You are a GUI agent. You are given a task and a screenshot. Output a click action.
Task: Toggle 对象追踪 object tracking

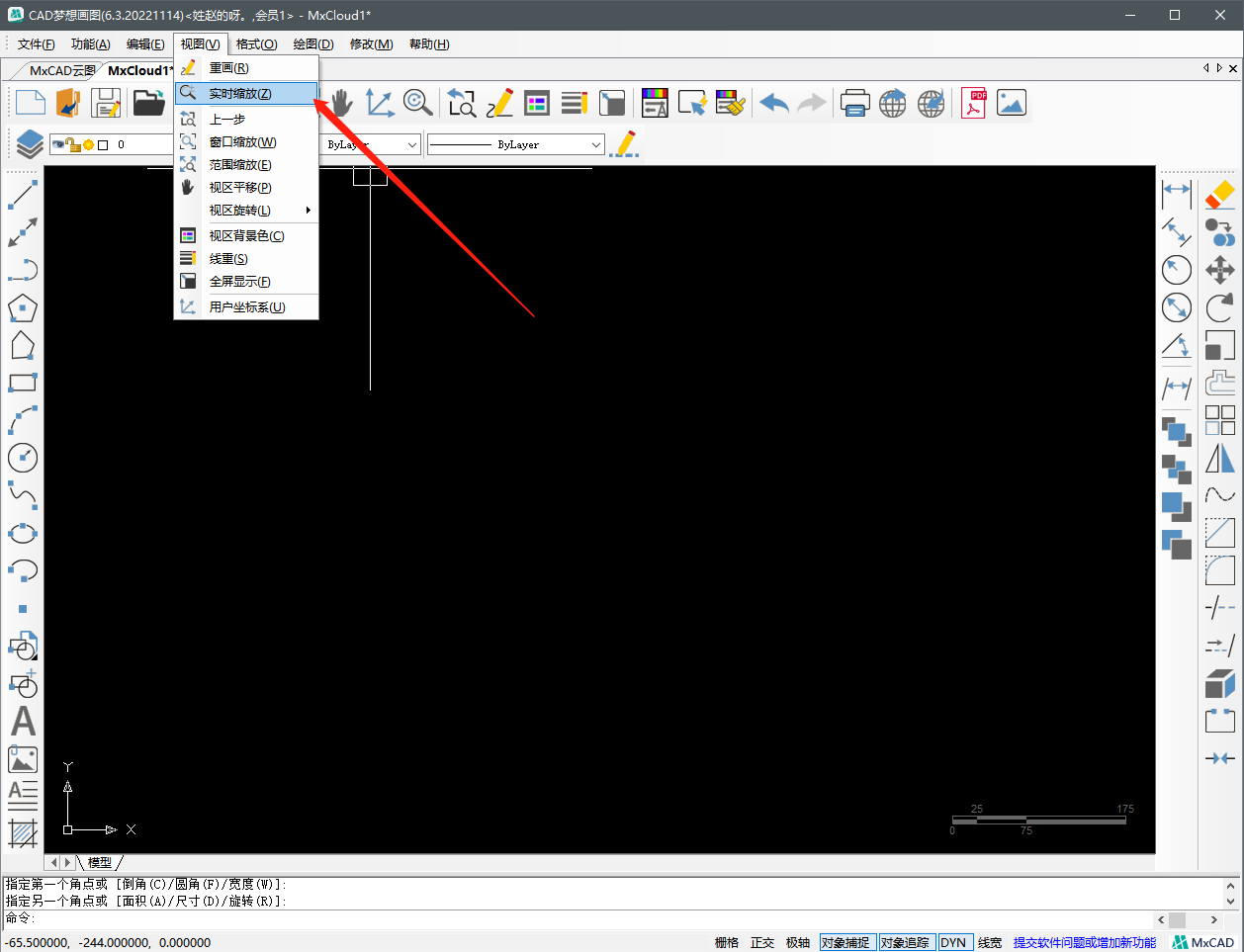[x=906, y=942]
